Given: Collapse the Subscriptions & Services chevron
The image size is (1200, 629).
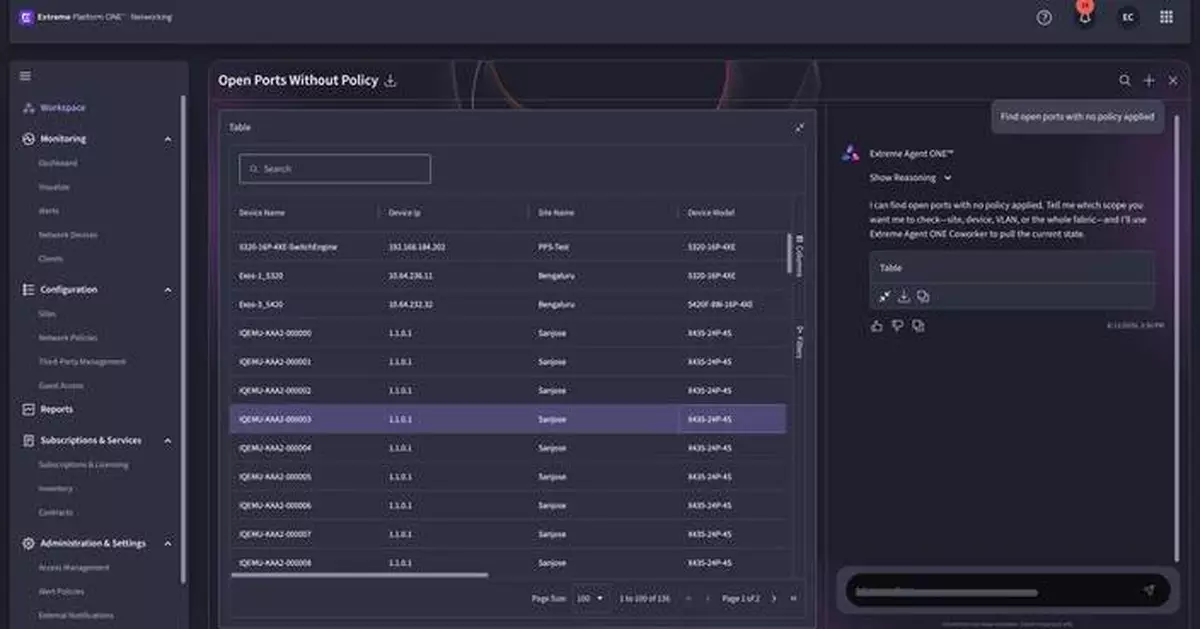Looking at the screenshot, I should (x=168, y=440).
